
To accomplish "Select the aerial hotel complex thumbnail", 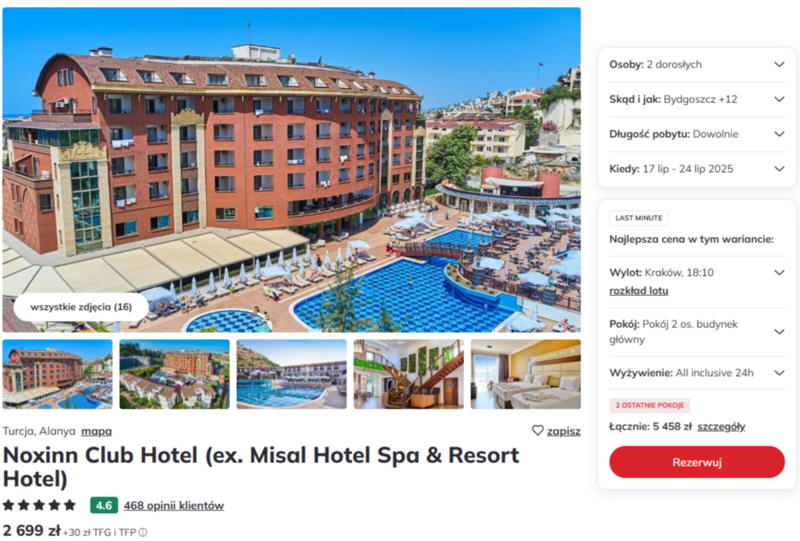I will click(174, 374).
